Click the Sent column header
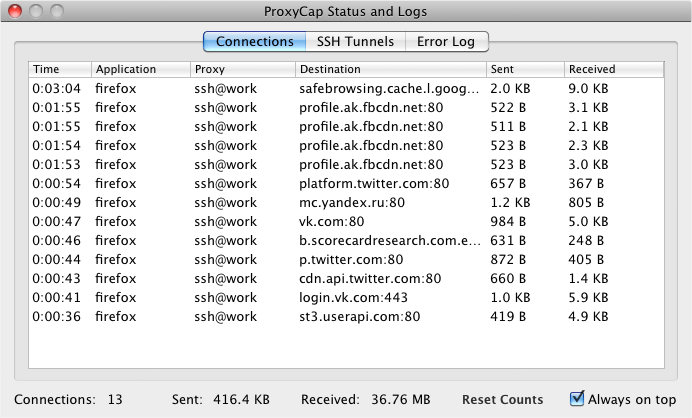 tap(524, 70)
